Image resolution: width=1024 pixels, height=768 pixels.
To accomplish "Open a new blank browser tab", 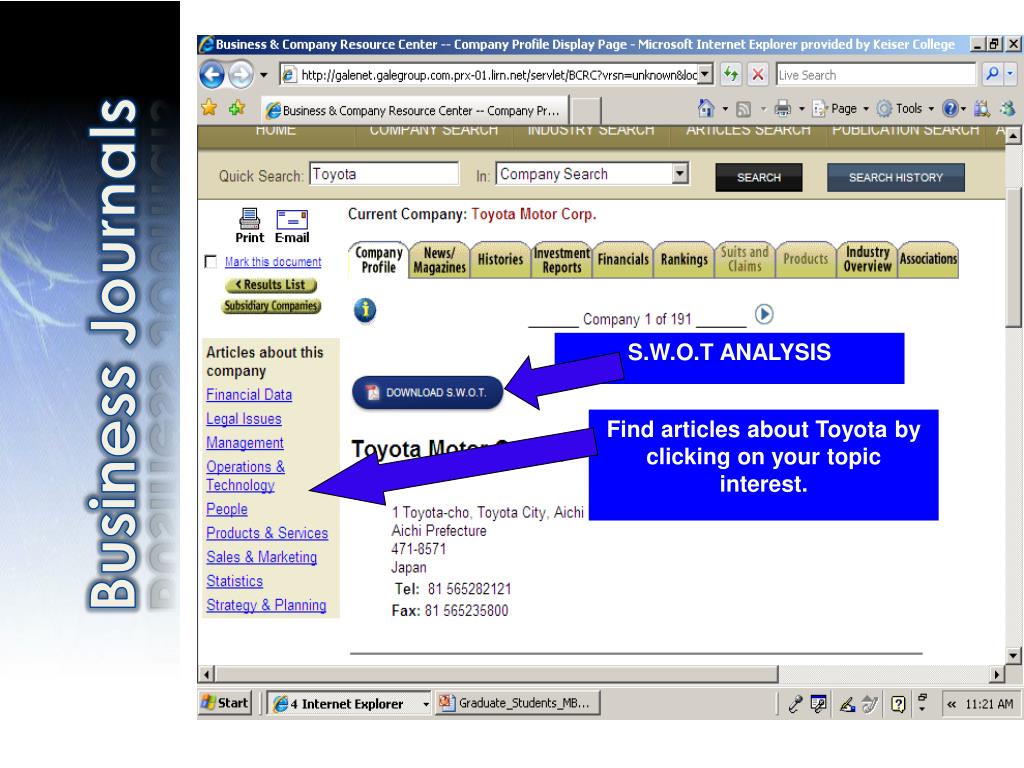I will pyautogui.click(x=586, y=110).
